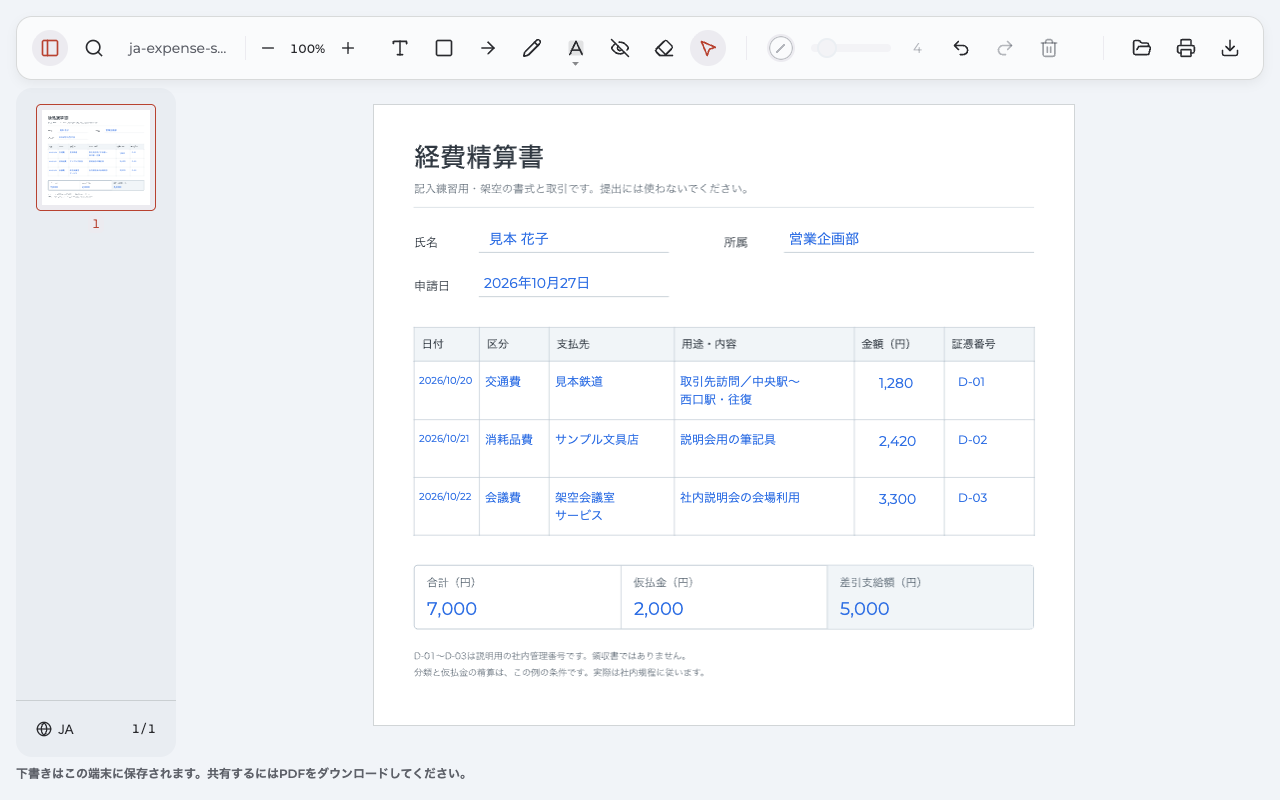Viewport: 1280px width, 800px height.
Task: Redo the last action
Action: click(1005, 48)
